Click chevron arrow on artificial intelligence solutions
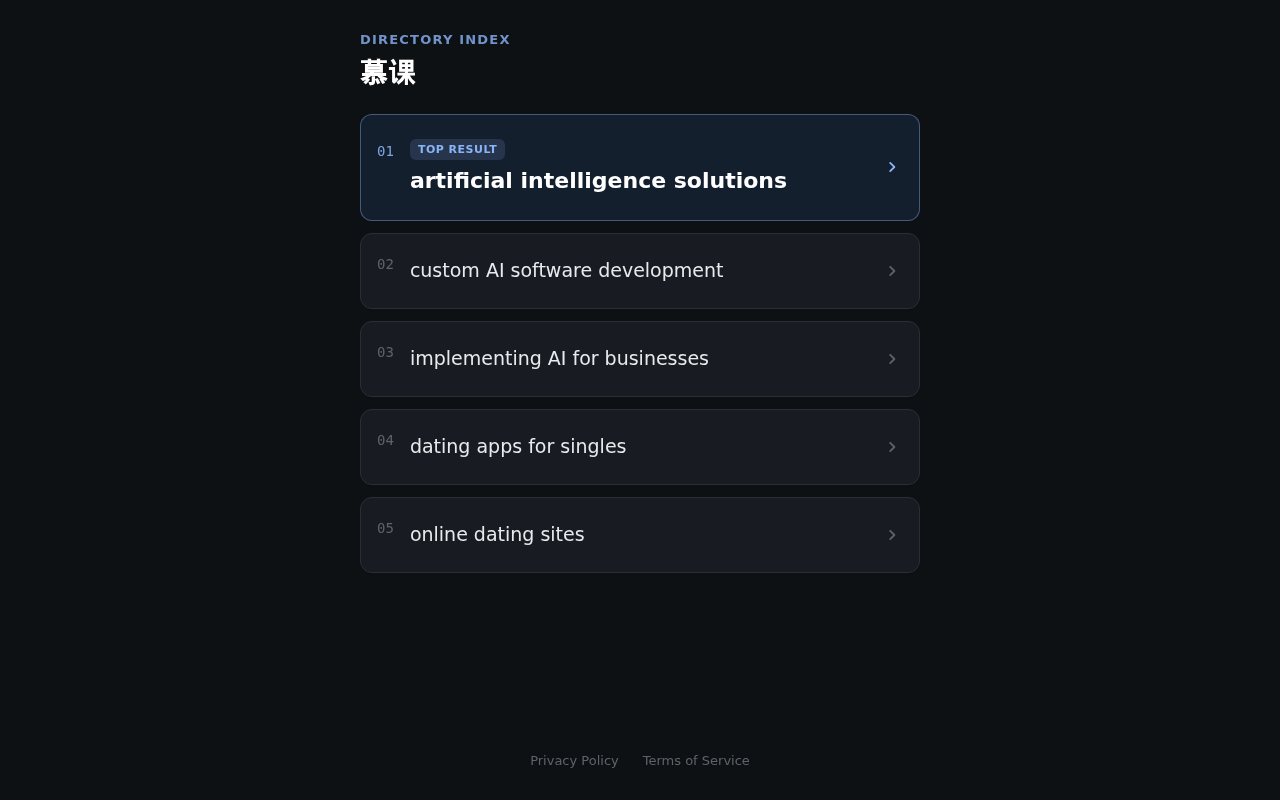 (x=892, y=167)
